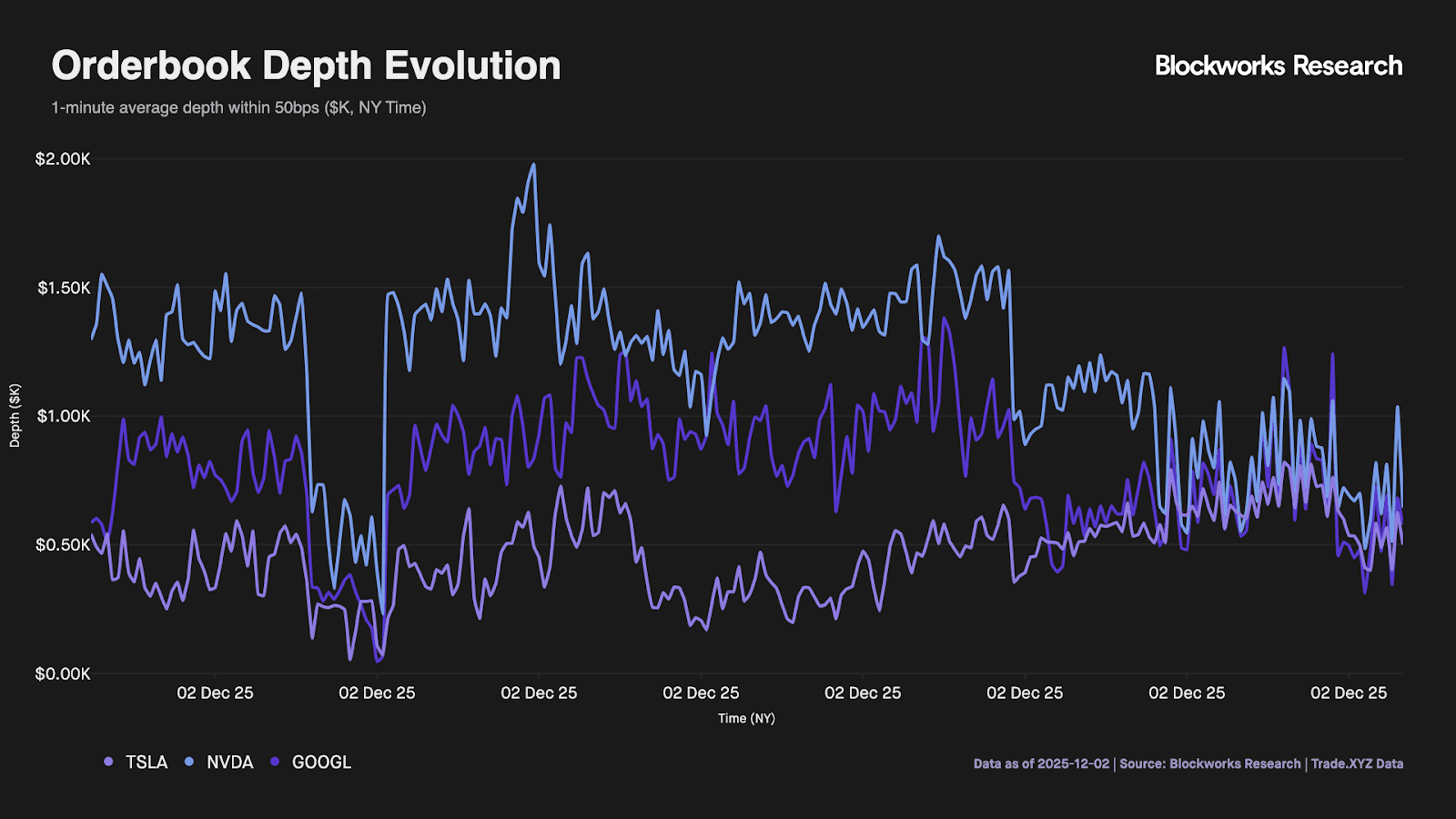This screenshot has width=1456, height=819.
Task: Click the NVDA line's highest peak
Action: click(x=533, y=166)
